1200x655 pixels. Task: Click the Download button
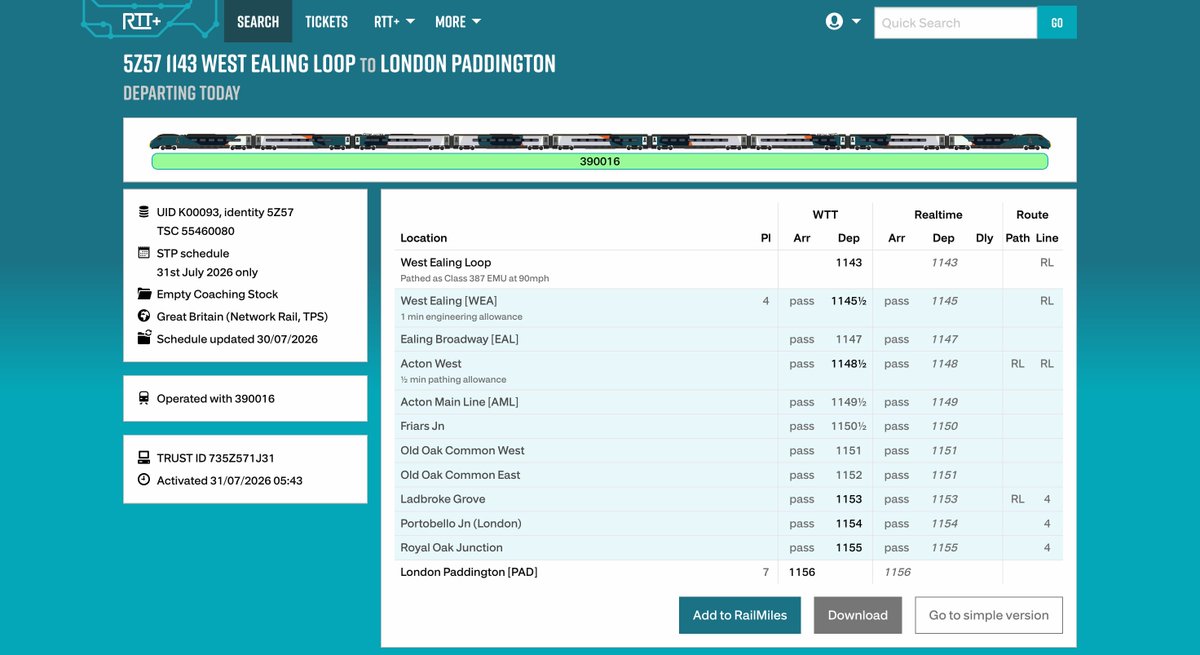point(857,615)
